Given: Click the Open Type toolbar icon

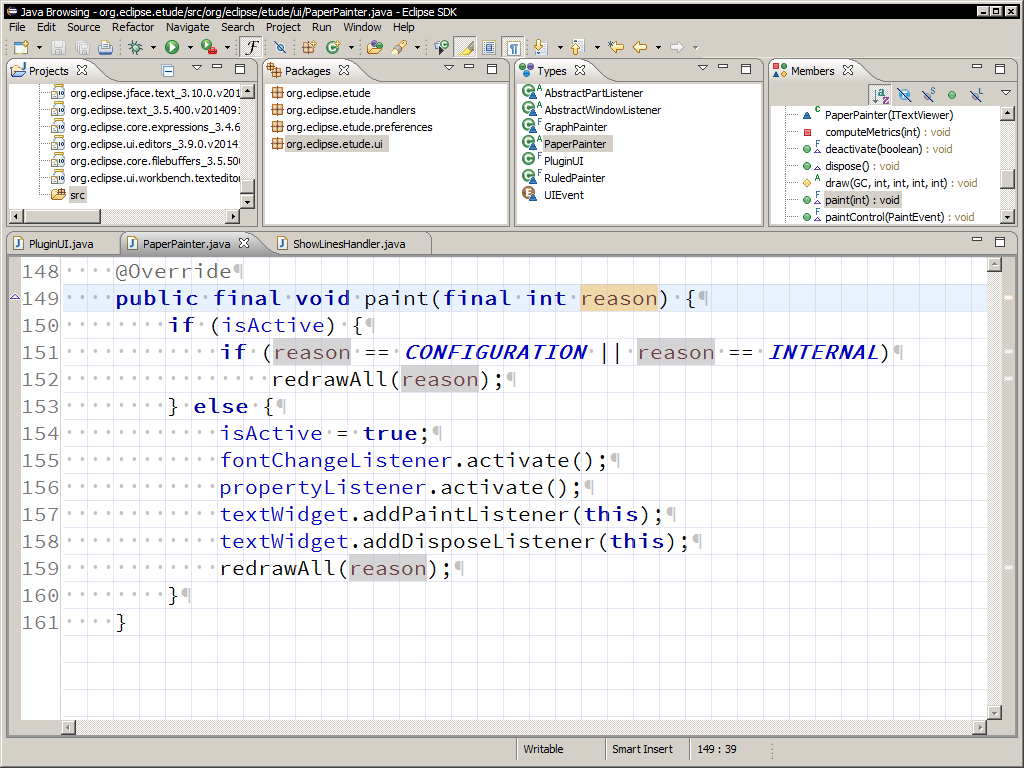Looking at the screenshot, I should pos(375,47).
